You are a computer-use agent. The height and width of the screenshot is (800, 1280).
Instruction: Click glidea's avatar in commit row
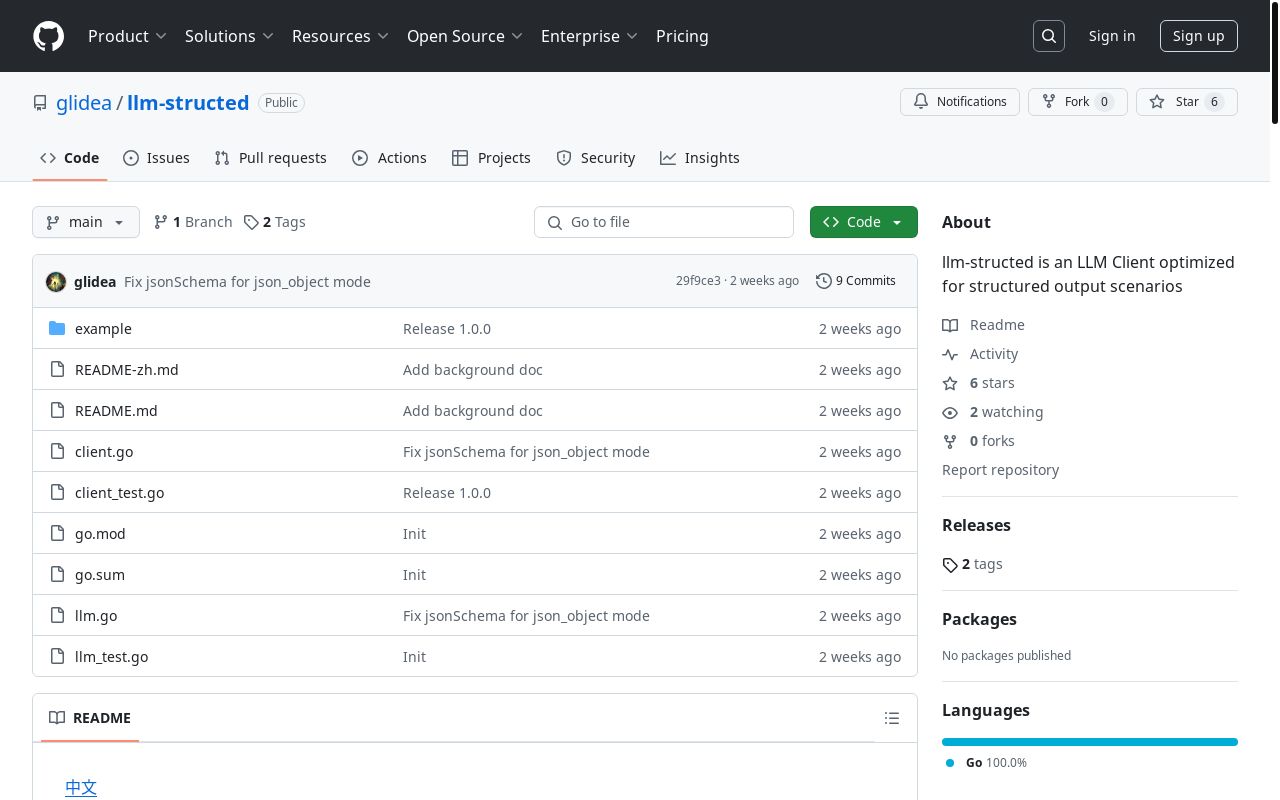click(x=56, y=282)
